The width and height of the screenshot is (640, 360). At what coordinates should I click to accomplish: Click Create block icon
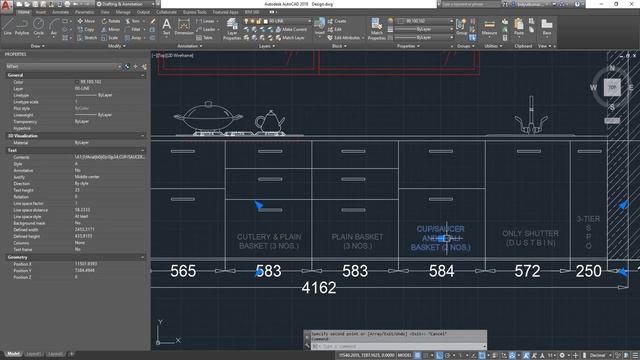coord(337,21)
